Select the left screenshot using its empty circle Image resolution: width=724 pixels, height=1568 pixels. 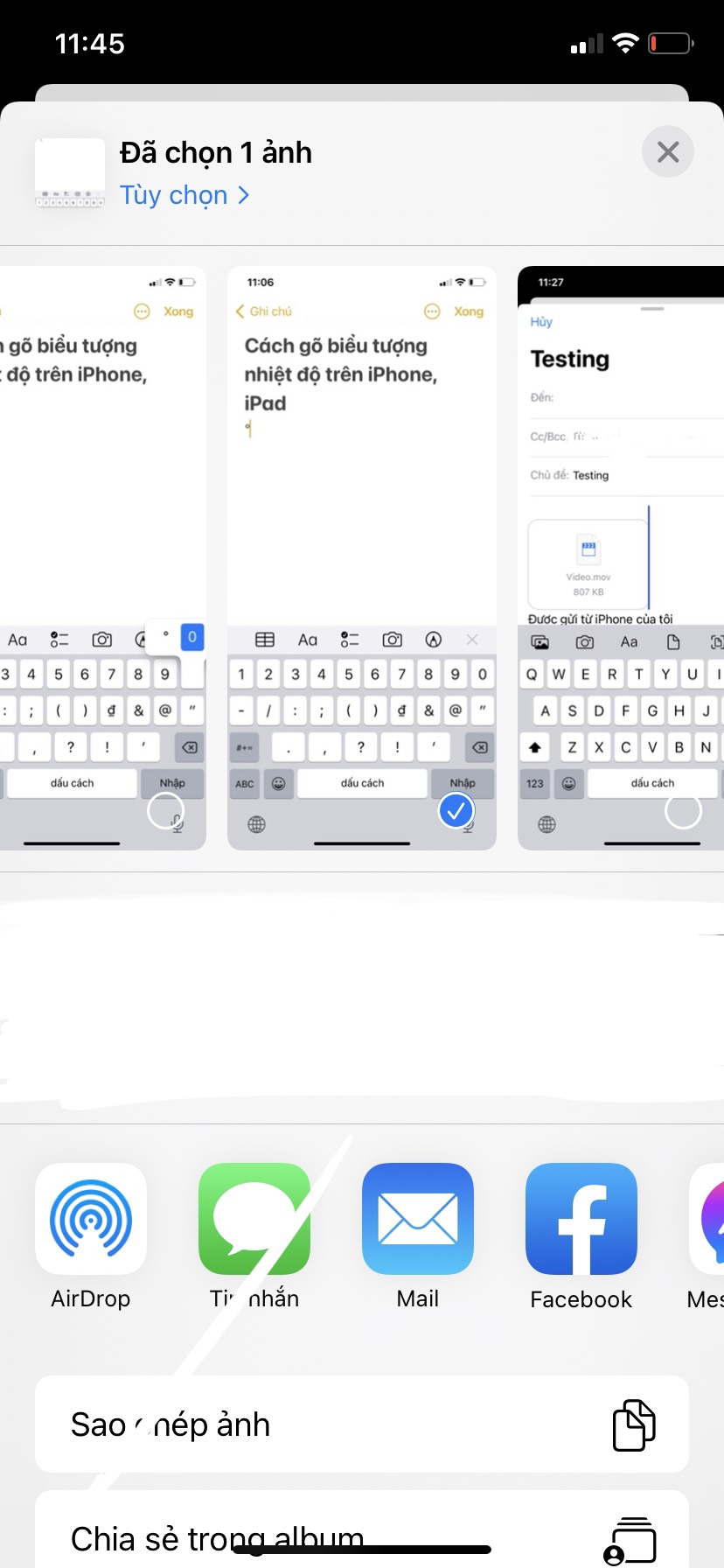[x=165, y=811]
